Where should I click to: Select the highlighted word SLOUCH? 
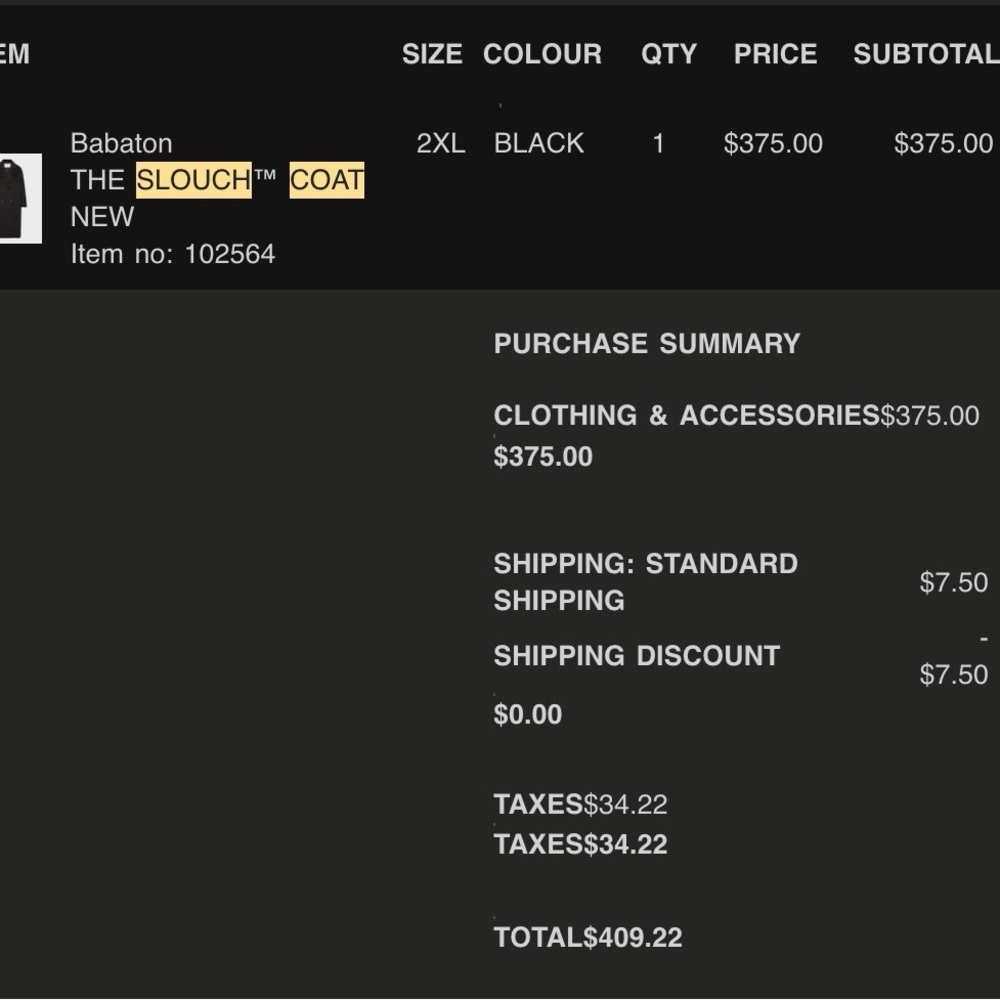click(x=194, y=180)
